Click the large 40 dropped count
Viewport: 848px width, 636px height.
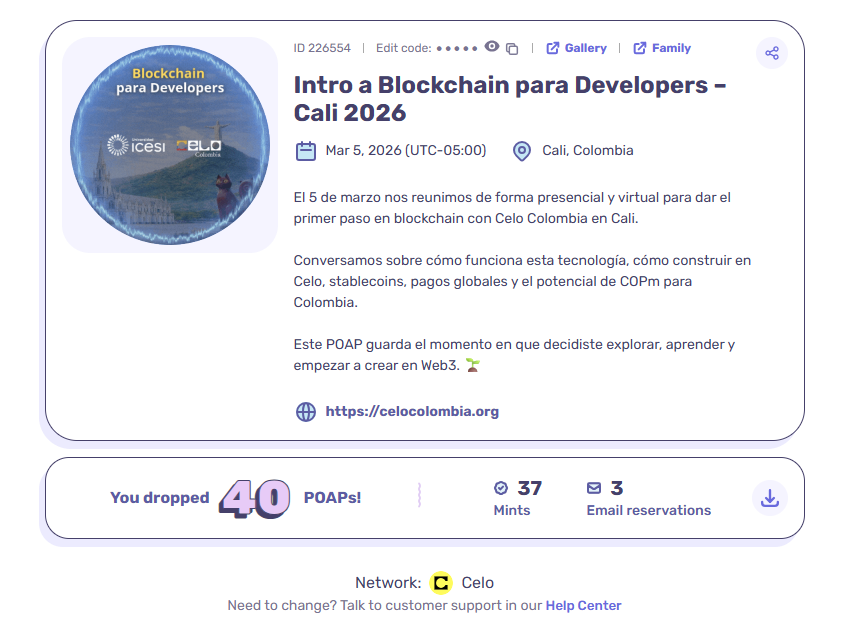(254, 498)
